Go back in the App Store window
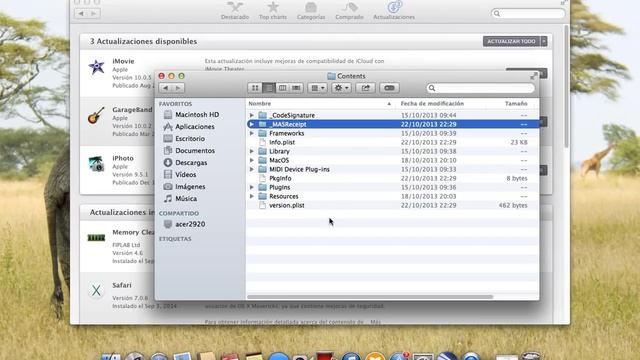This screenshot has height=360, width=640. (x=81, y=13)
